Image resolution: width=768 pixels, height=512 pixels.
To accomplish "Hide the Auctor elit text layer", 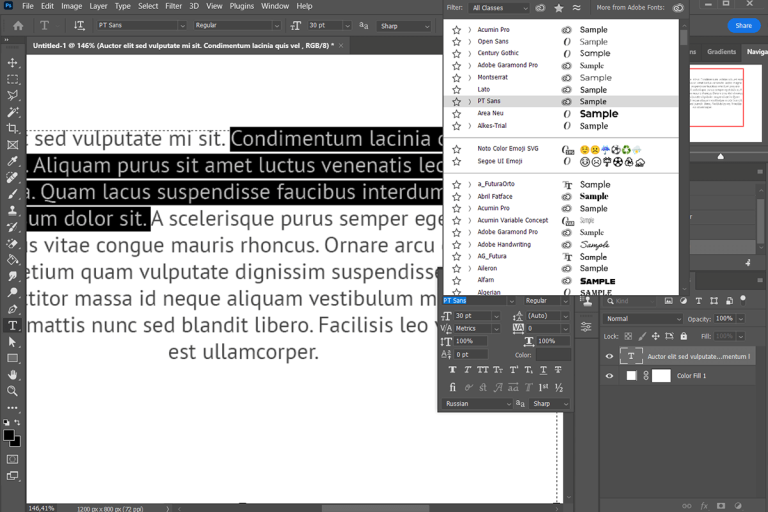I will coord(609,356).
